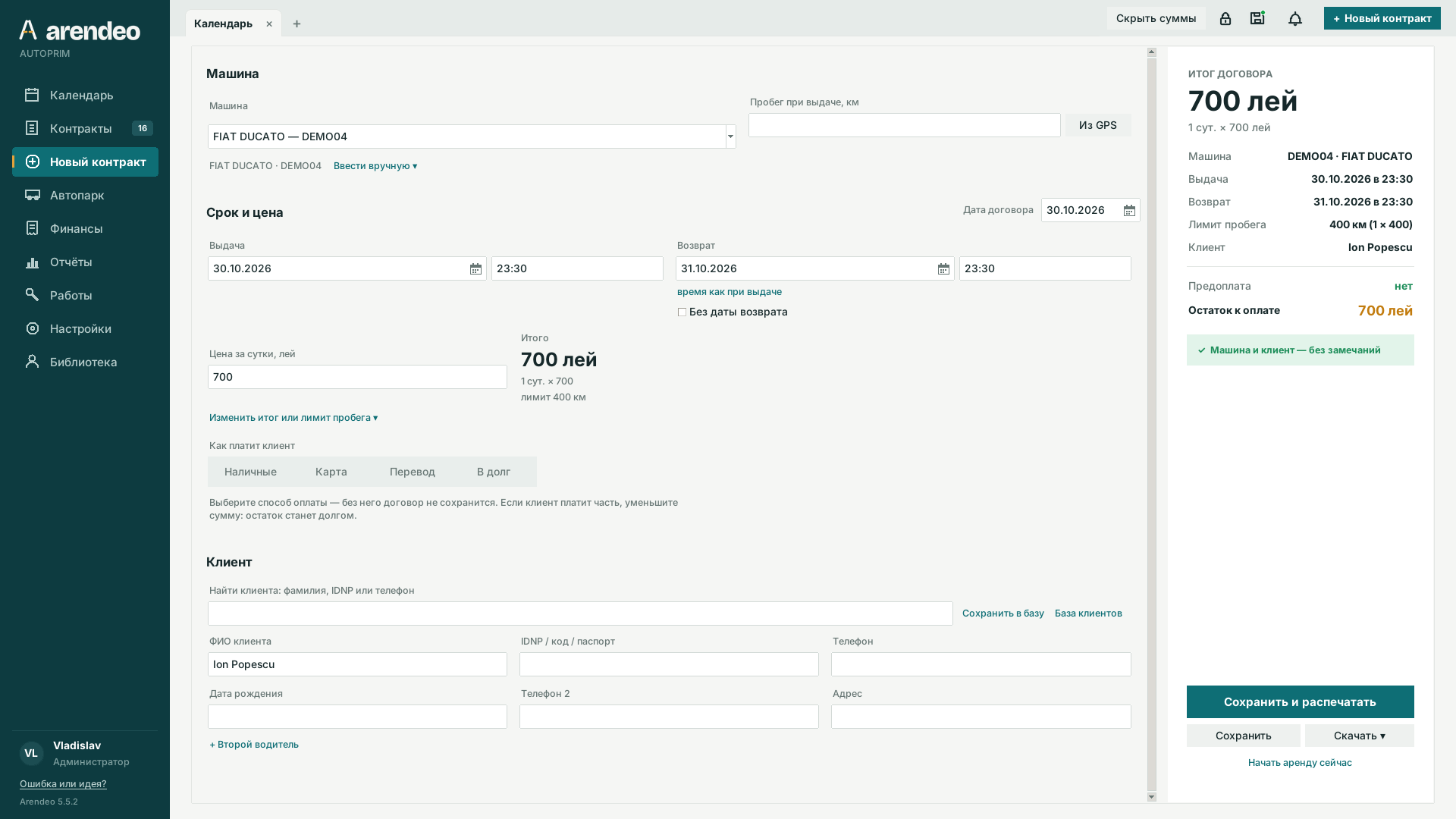
Task: Open Отчёты in the sidebar
Action: coord(85,262)
